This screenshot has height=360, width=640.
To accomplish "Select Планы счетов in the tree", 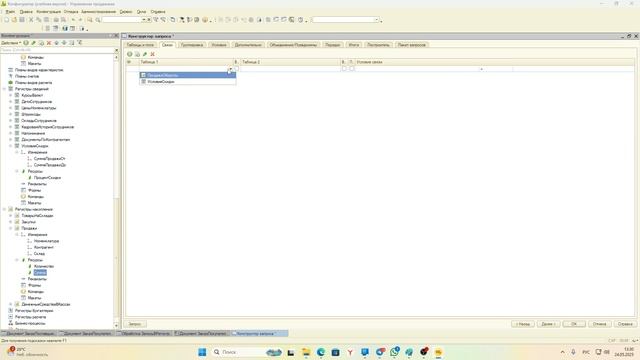I will (27, 76).
